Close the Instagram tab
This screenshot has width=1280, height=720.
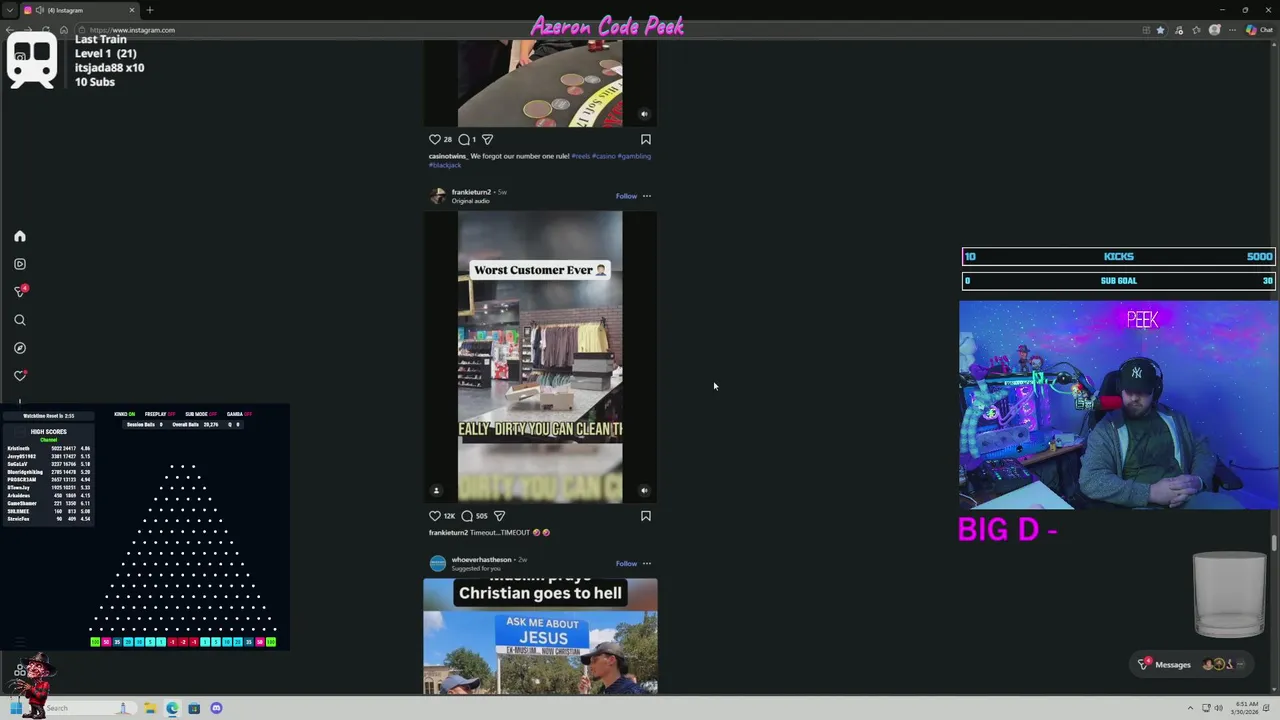(131, 10)
